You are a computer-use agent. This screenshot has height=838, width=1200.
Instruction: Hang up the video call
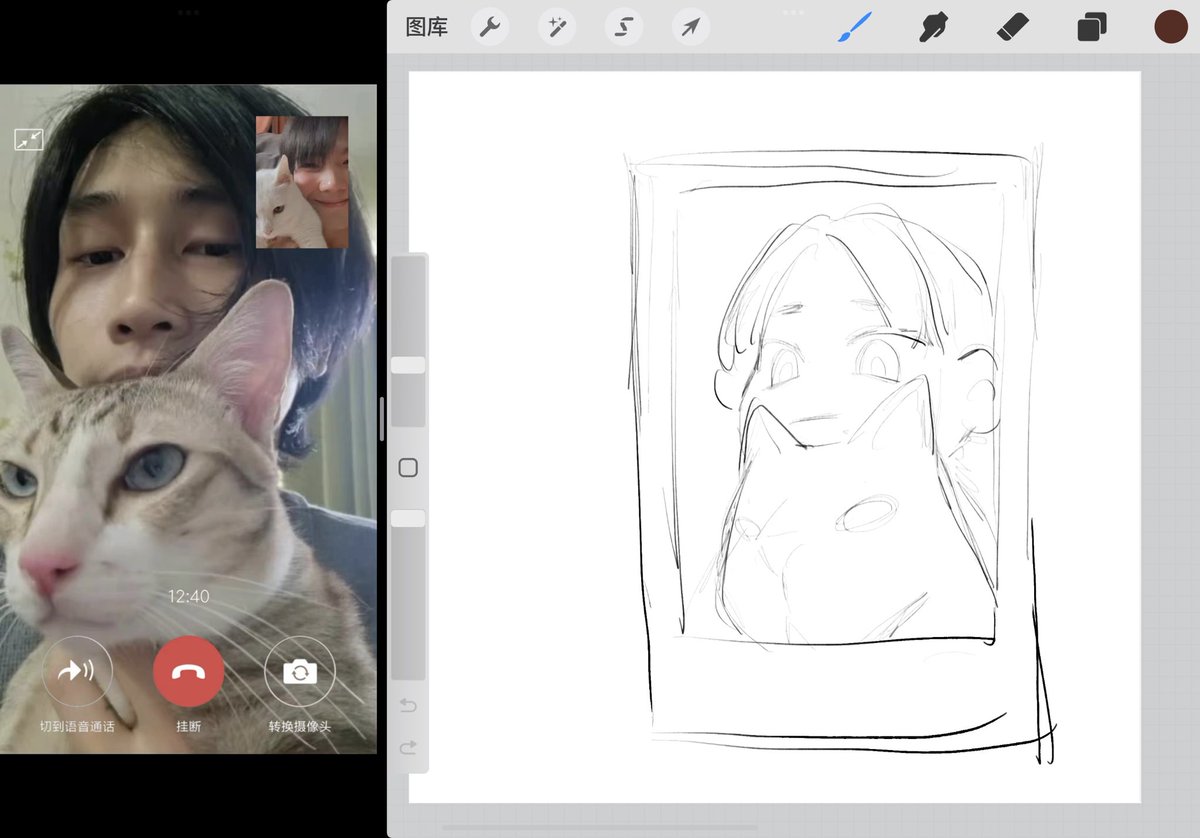point(188,672)
